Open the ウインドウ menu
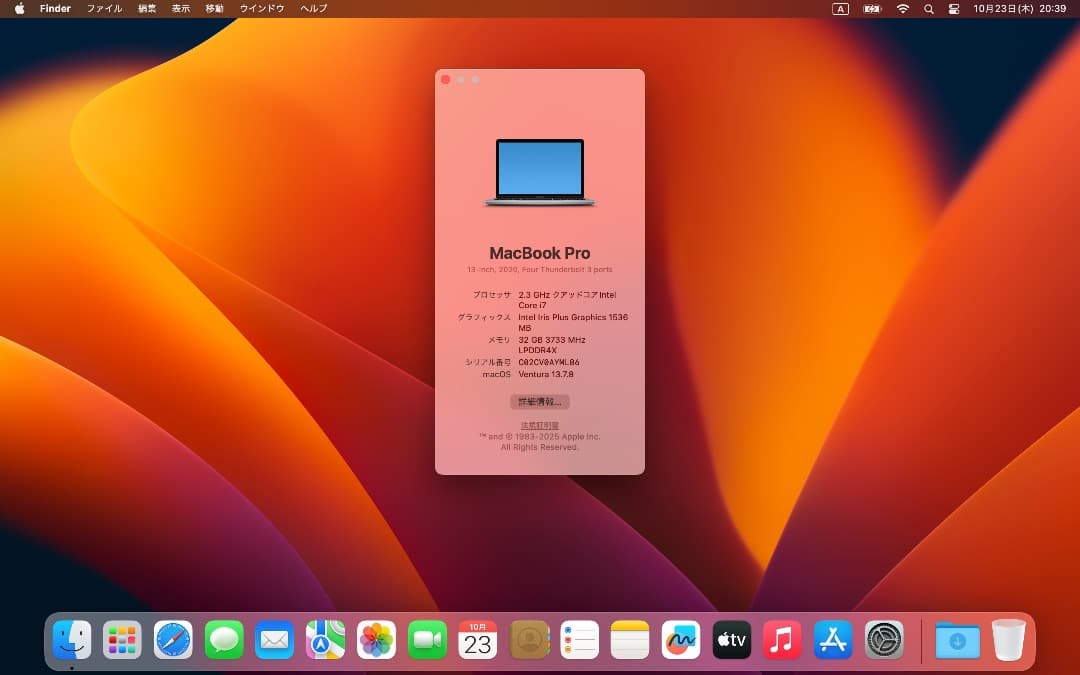The height and width of the screenshot is (675, 1080). [x=262, y=8]
